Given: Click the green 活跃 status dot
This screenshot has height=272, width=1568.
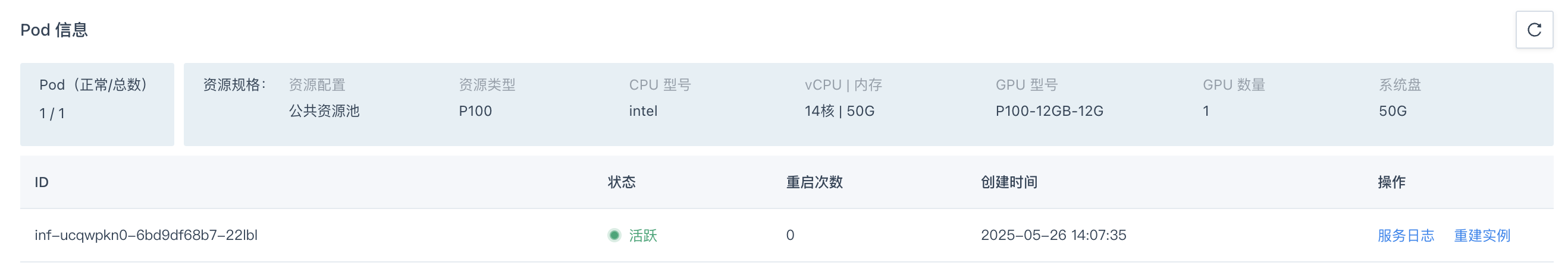Looking at the screenshot, I should [x=614, y=236].
